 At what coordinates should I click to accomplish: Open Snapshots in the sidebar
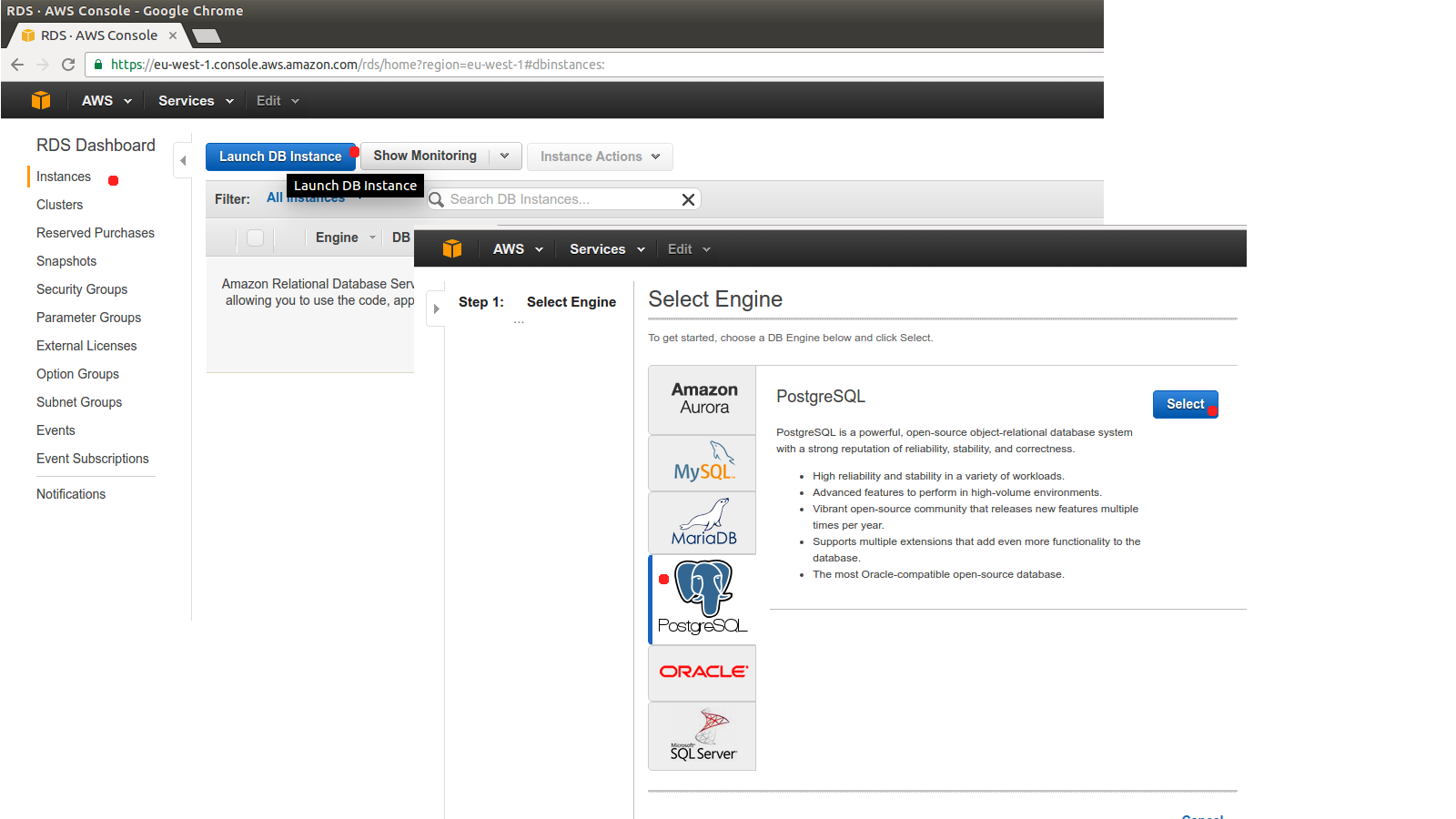coord(66,261)
